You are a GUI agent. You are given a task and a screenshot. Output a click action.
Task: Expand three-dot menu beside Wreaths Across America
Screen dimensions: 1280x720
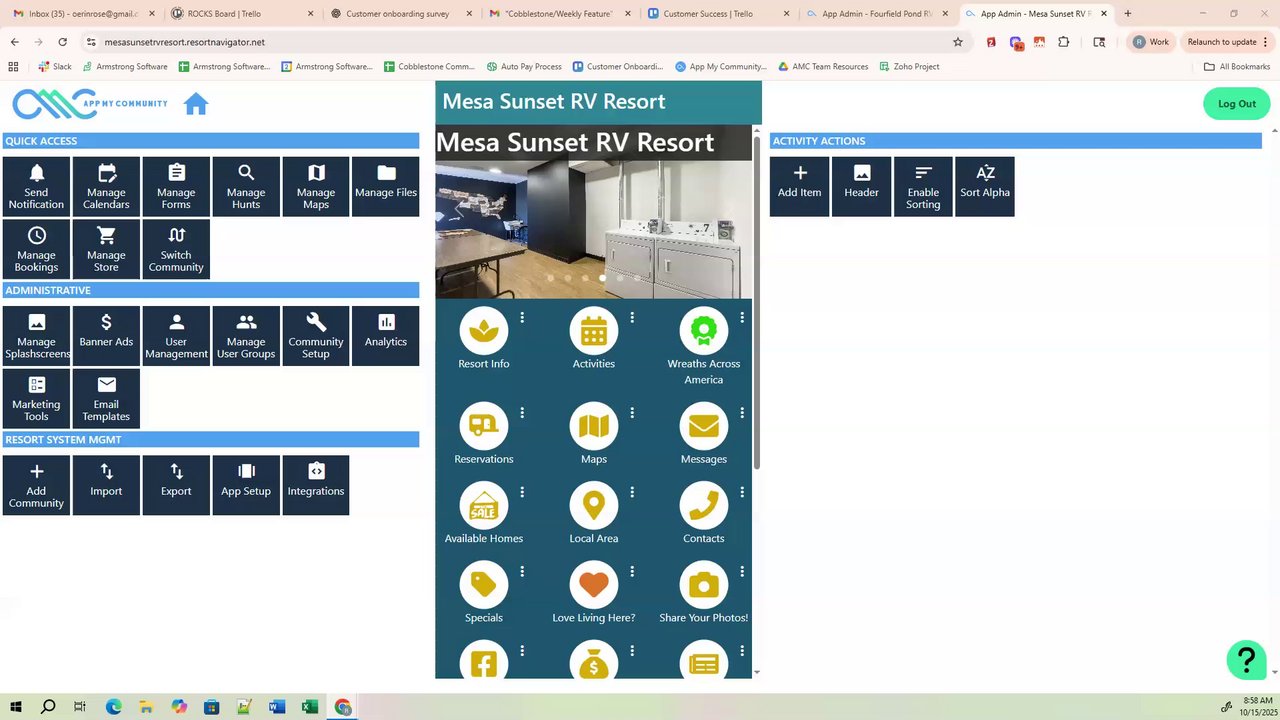[x=742, y=318]
